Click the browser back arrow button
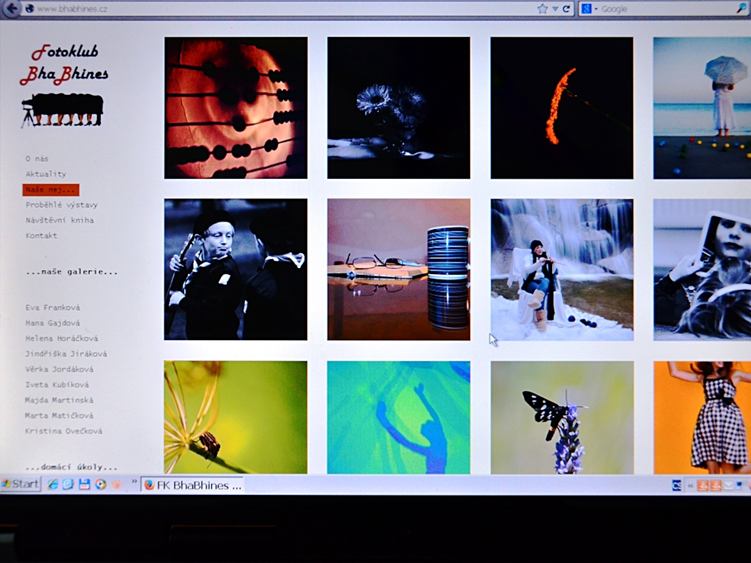Viewport: 751px width, 563px height. [11, 8]
